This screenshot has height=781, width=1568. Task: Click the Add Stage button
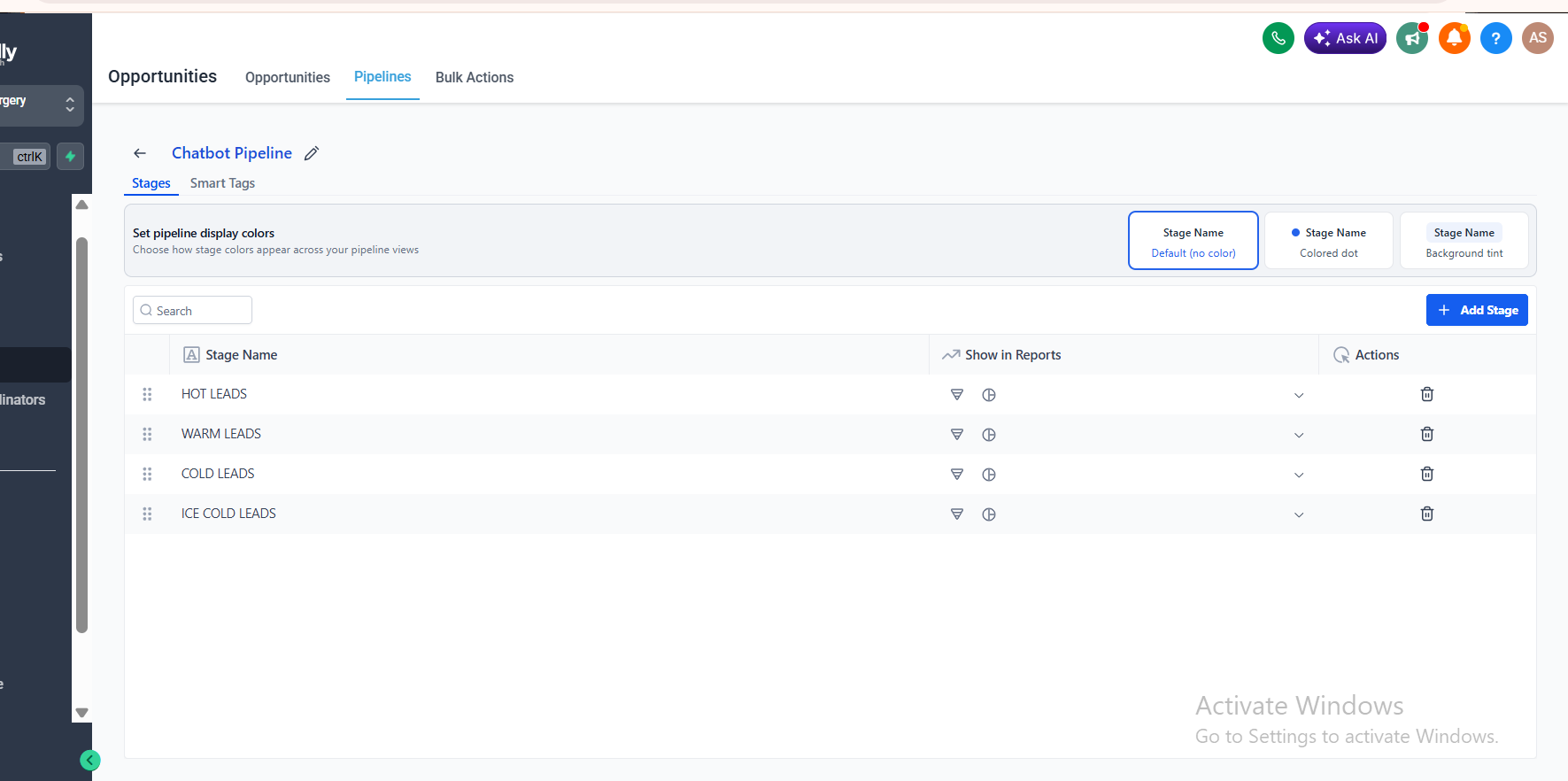pos(1477,310)
